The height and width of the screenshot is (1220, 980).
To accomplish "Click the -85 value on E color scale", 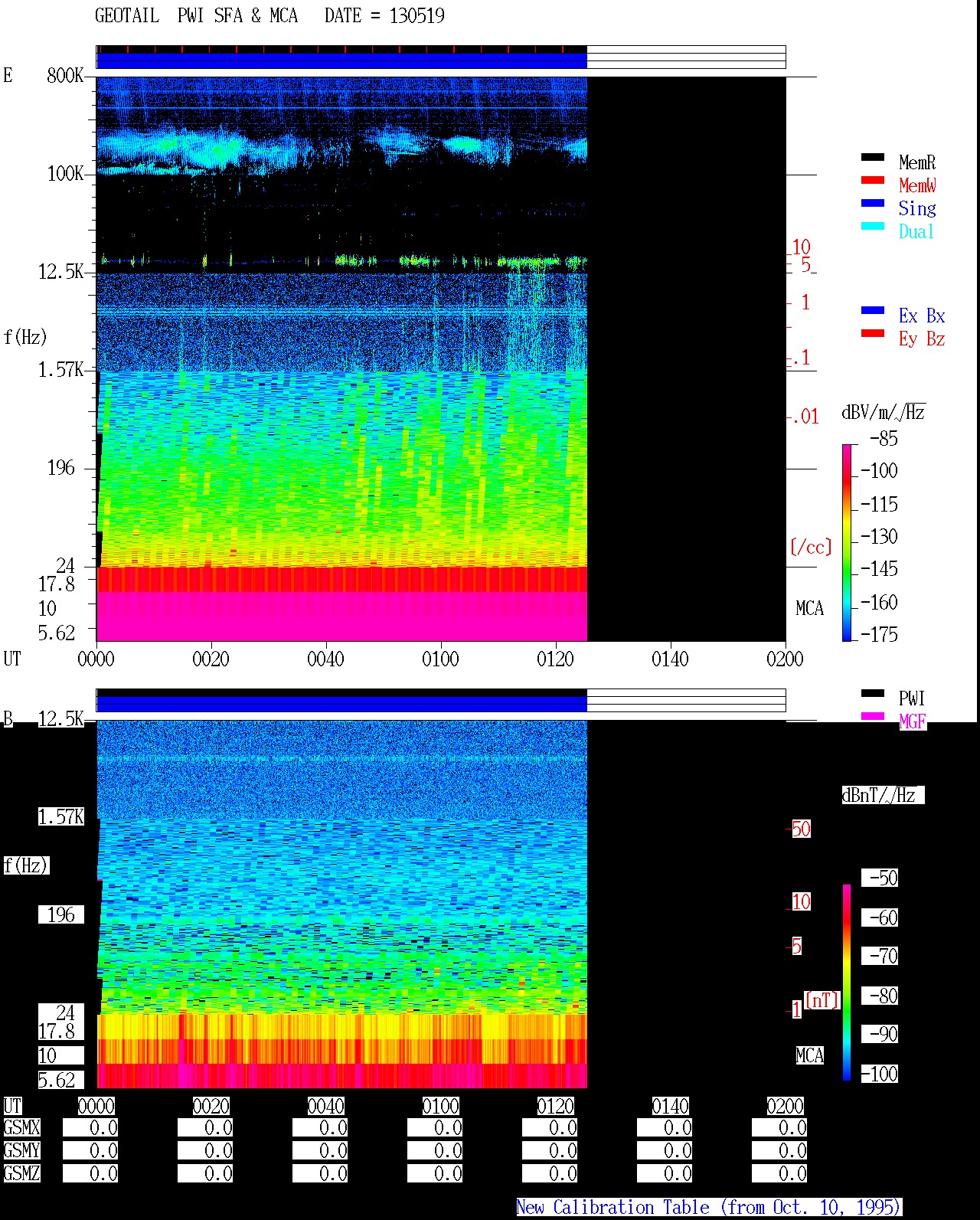I will (884, 439).
